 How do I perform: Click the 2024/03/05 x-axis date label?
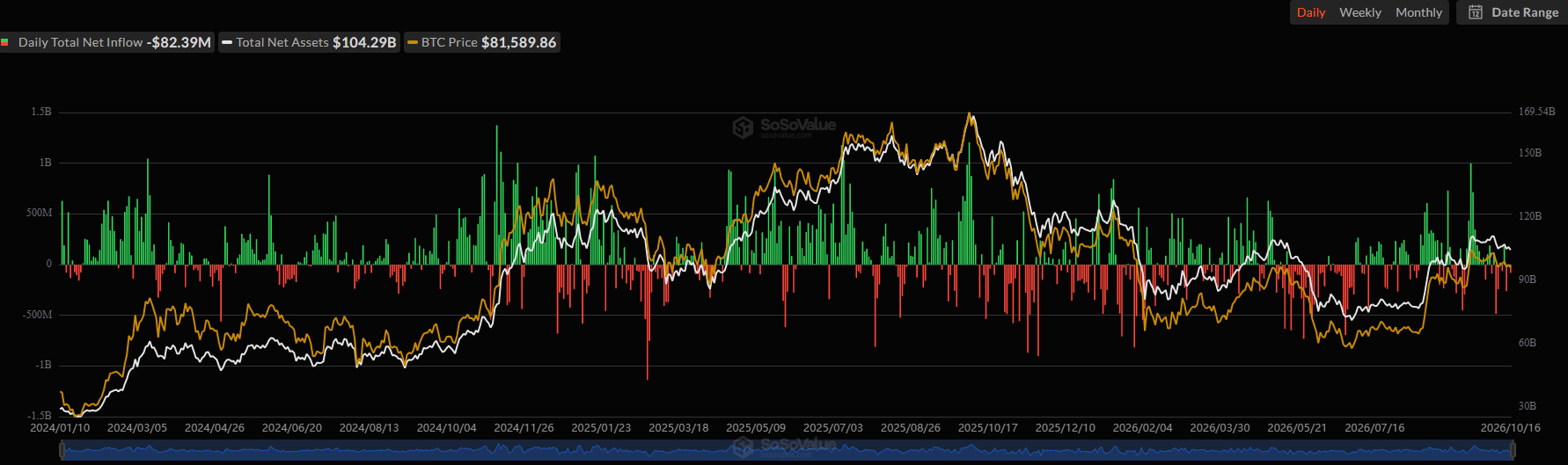(137, 428)
